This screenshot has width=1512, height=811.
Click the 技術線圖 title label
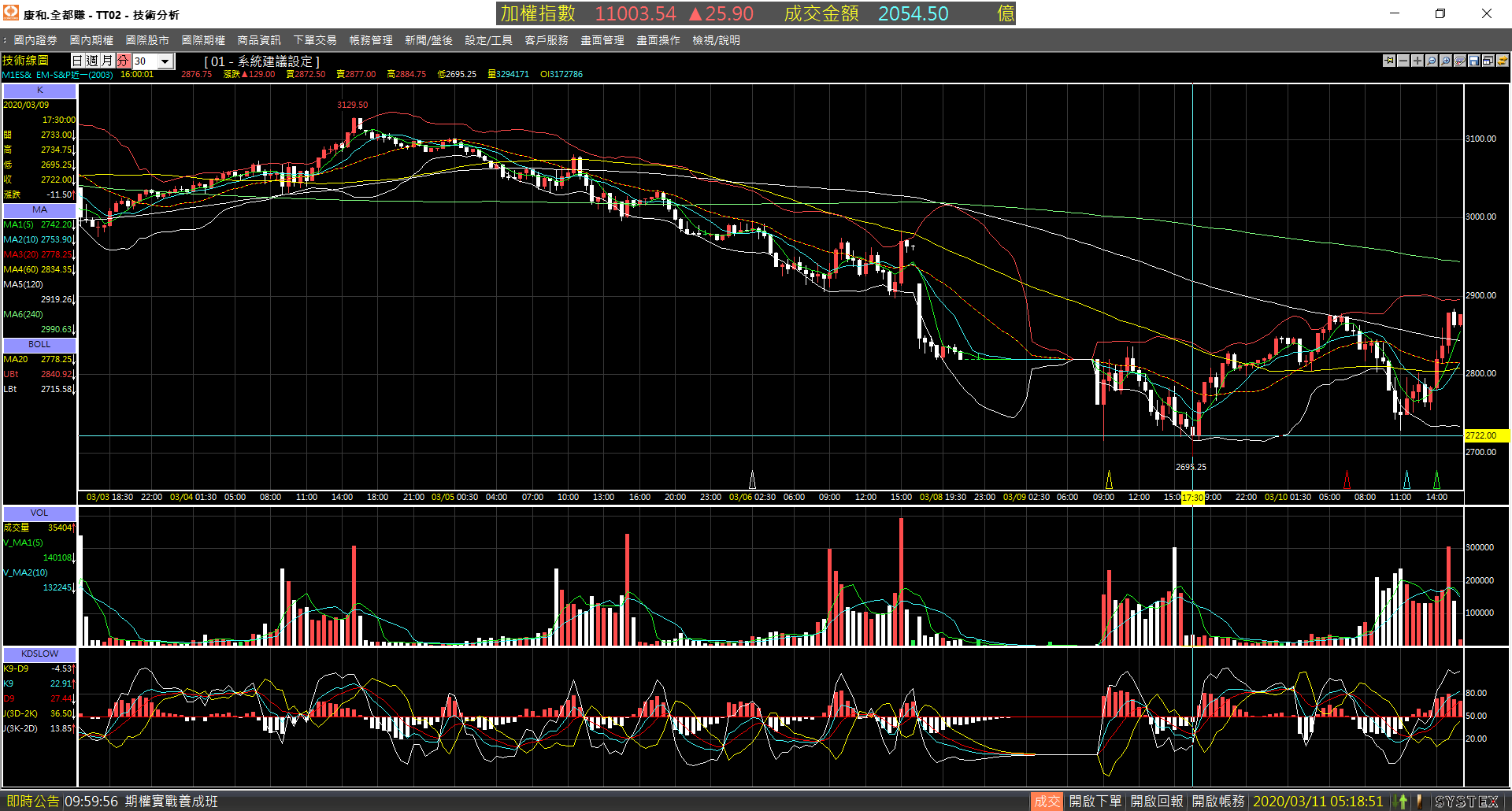click(x=25, y=61)
